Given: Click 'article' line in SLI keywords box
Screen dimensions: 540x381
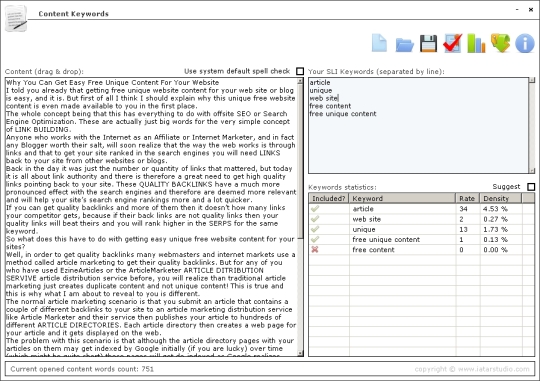Looking at the screenshot, I should coord(320,82).
